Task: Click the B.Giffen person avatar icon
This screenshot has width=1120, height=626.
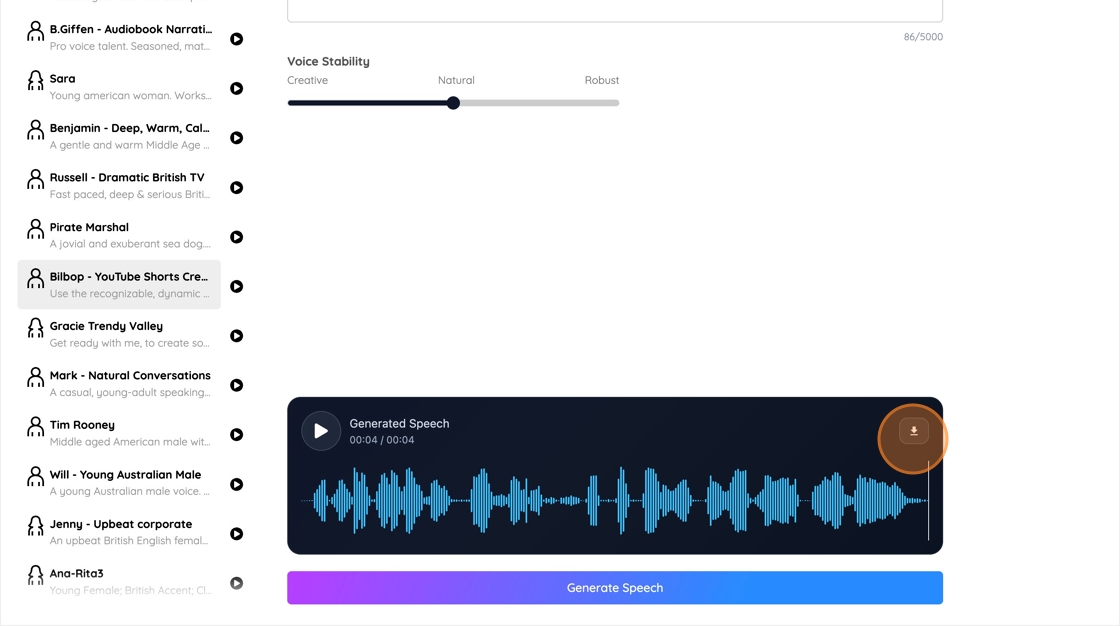Action: pos(35,31)
